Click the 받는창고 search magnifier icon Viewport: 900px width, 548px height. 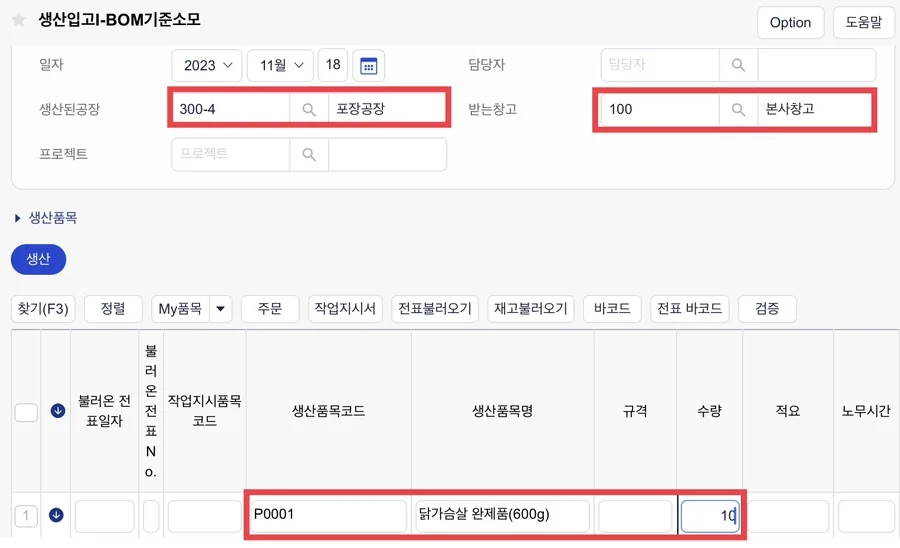[x=738, y=109]
